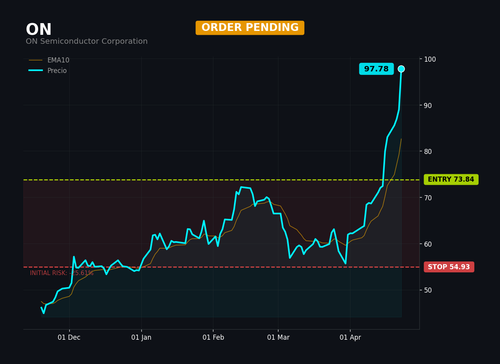Click the 100 price axis tick label
500x364 pixels.
[430, 59]
